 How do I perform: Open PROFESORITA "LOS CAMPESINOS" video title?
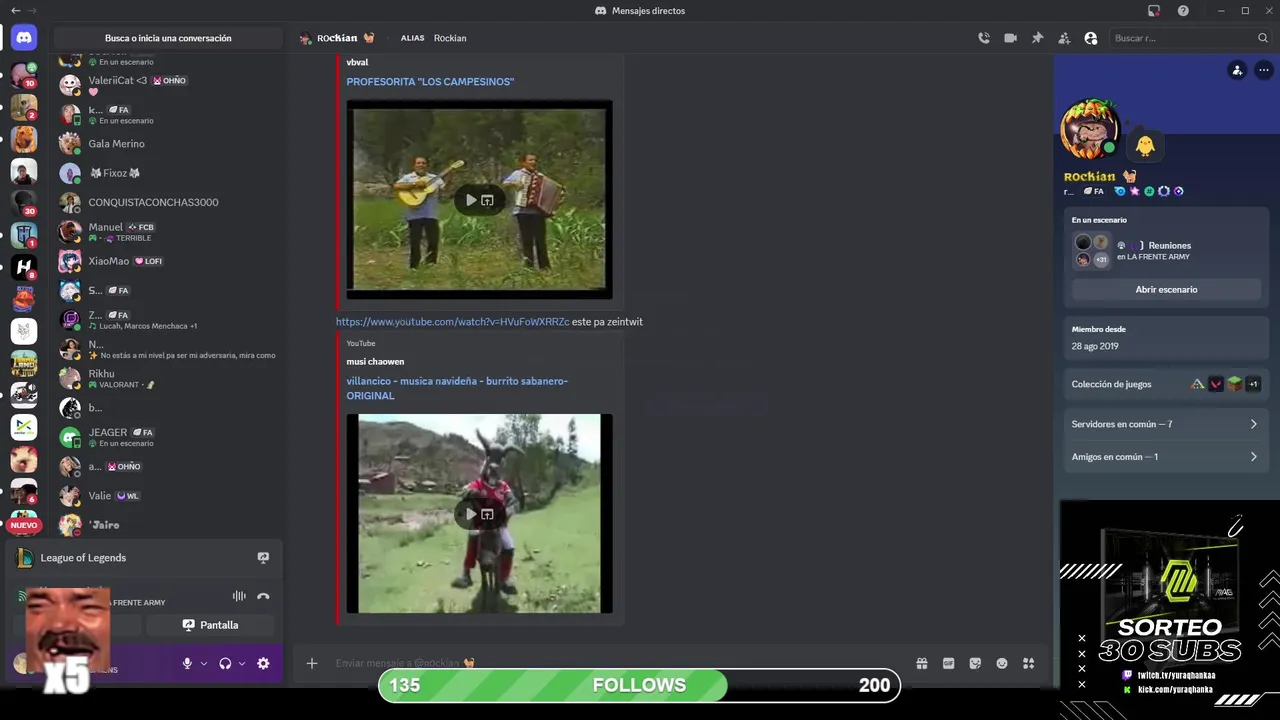click(430, 82)
